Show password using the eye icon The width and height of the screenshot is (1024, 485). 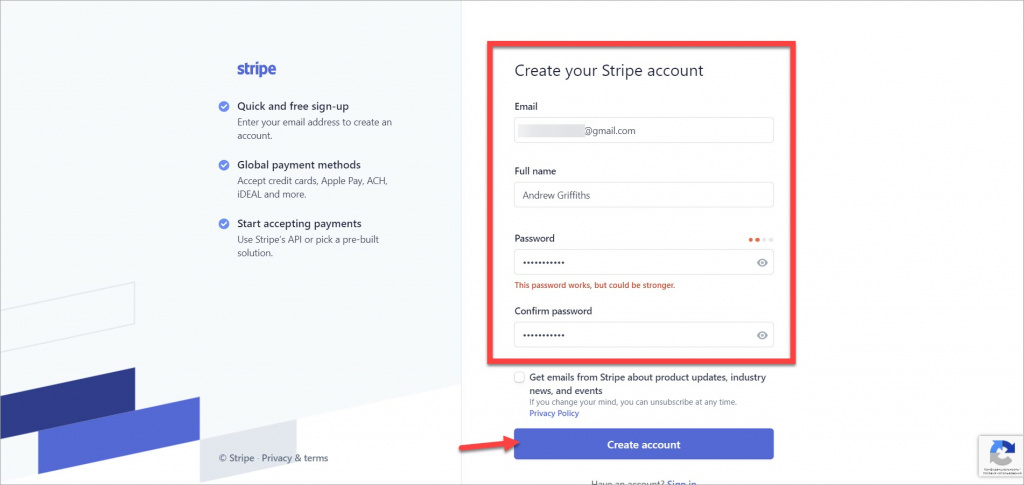click(x=761, y=263)
